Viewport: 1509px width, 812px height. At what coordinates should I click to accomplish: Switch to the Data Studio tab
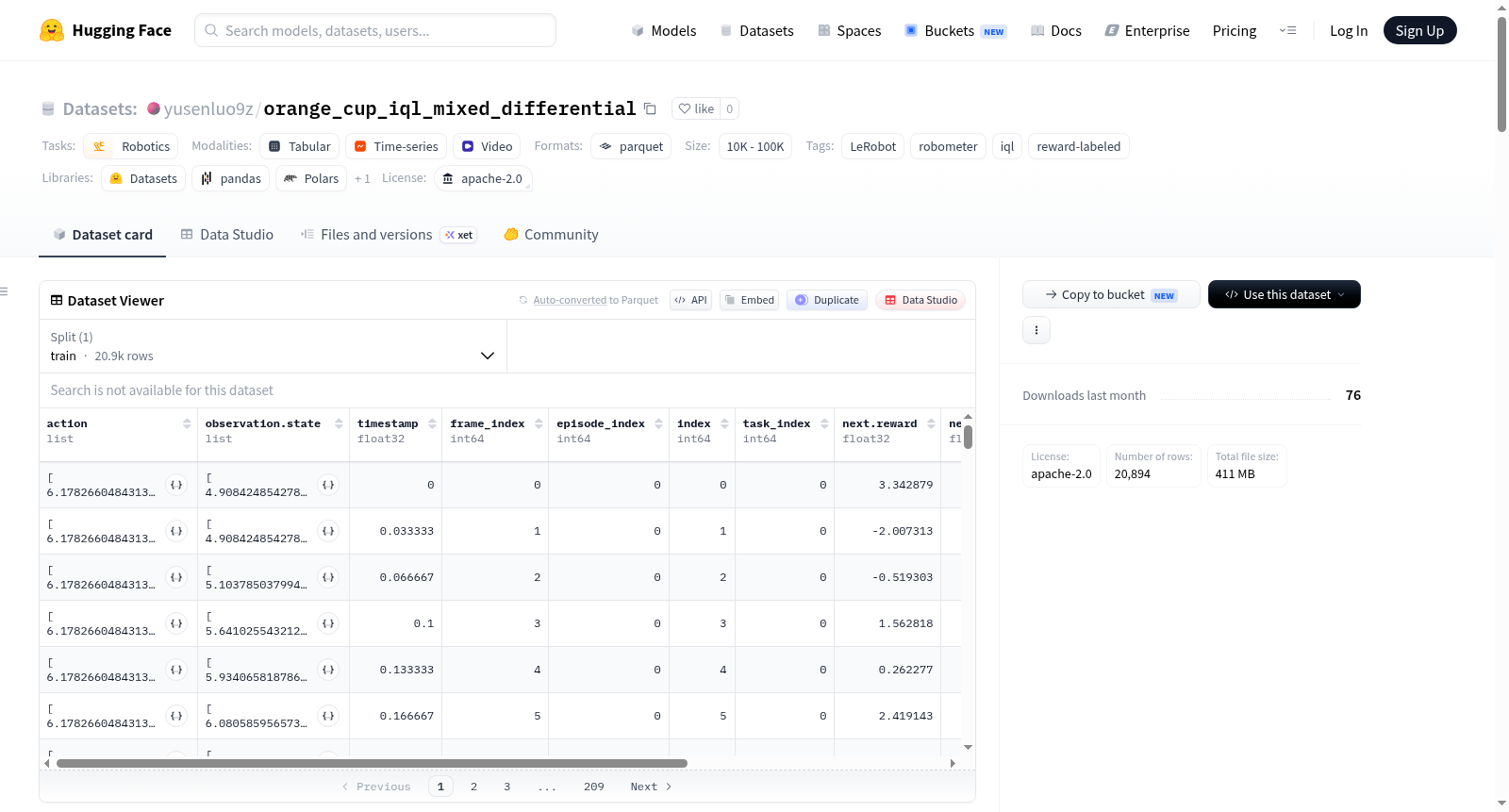click(227, 235)
